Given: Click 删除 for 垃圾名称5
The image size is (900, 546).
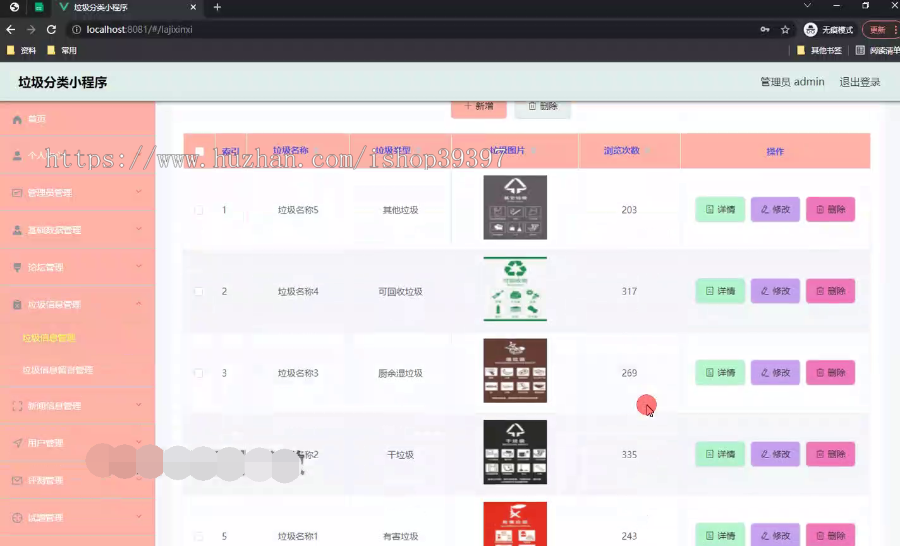Looking at the screenshot, I should (x=831, y=210).
